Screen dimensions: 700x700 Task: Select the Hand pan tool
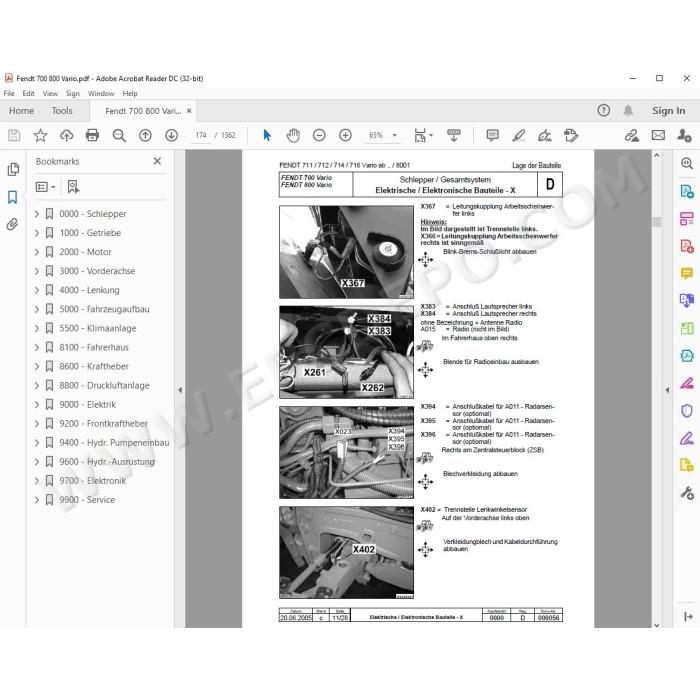[x=293, y=135]
